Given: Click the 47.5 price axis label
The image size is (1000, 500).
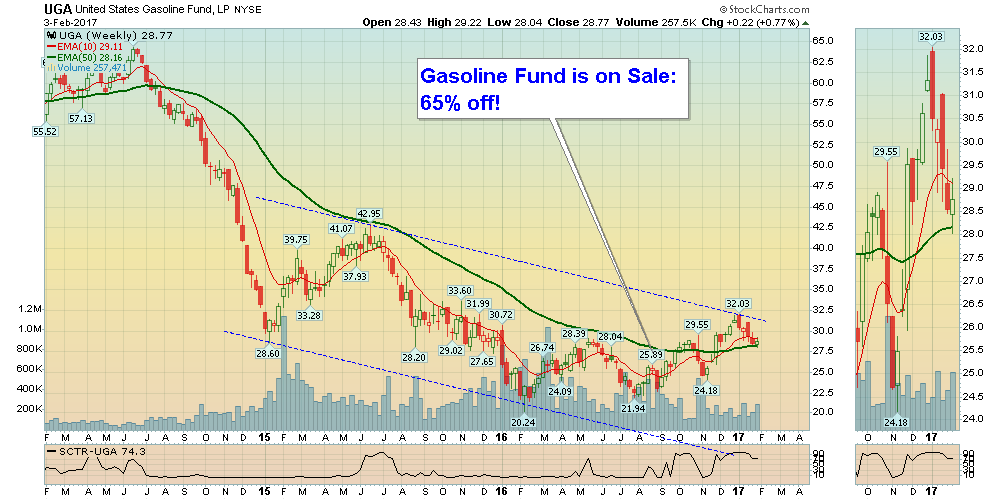Looking at the screenshot, I should pos(825,186).
